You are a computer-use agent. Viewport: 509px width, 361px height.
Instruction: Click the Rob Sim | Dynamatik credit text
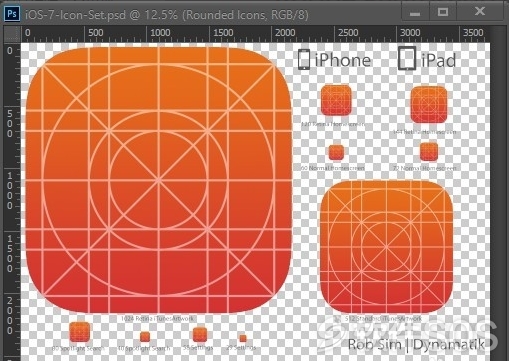coord(416,345)
